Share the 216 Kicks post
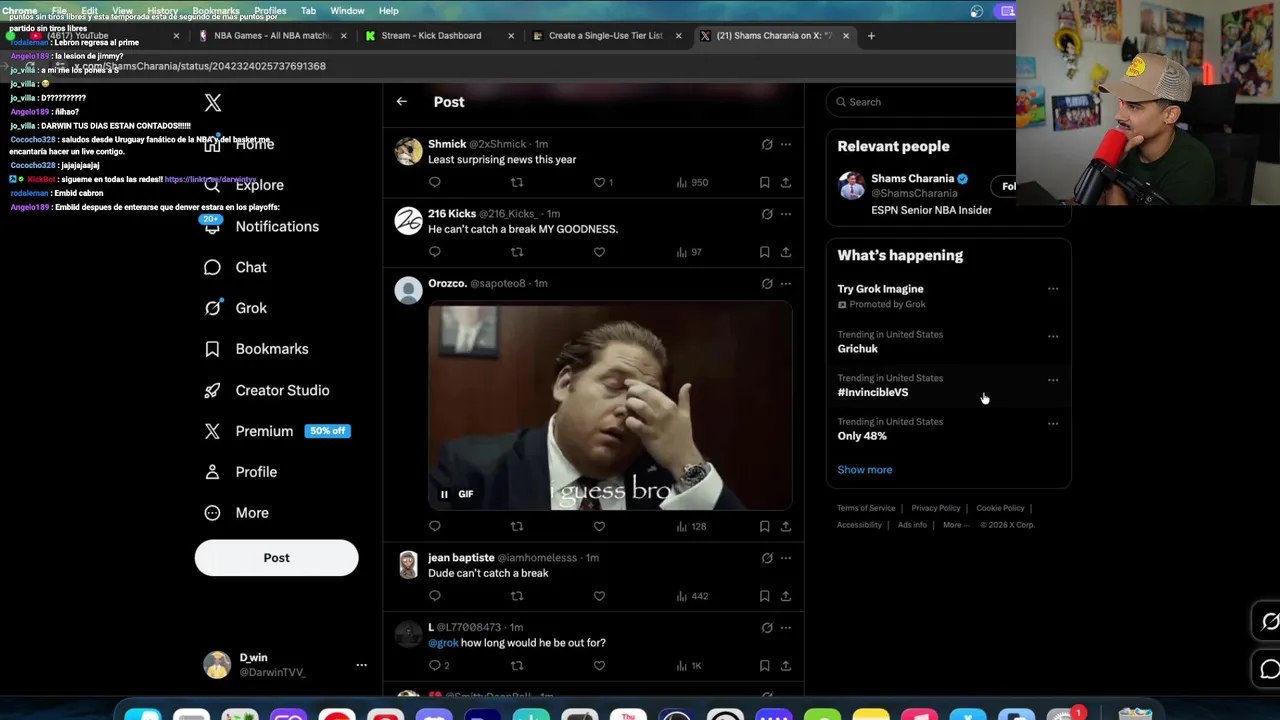Screen dimensions: 1280x720 (786, 252)
